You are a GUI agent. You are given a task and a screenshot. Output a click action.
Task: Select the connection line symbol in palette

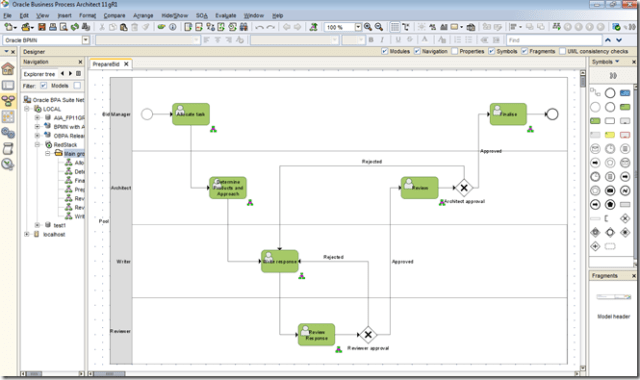point(595,93)
